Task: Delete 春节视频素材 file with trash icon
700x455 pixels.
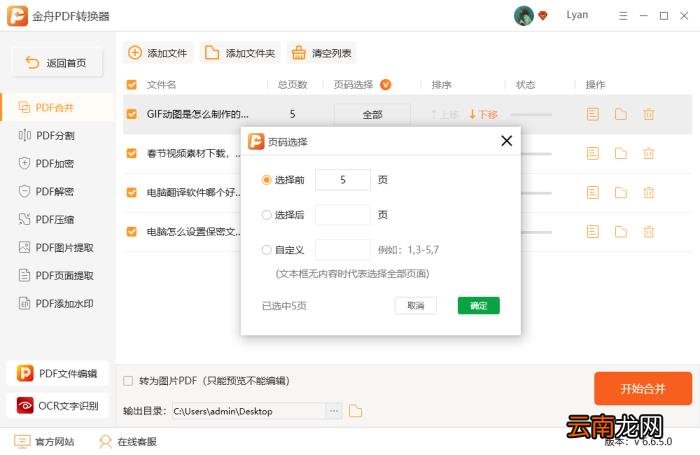Action: (x=649, y=154)
